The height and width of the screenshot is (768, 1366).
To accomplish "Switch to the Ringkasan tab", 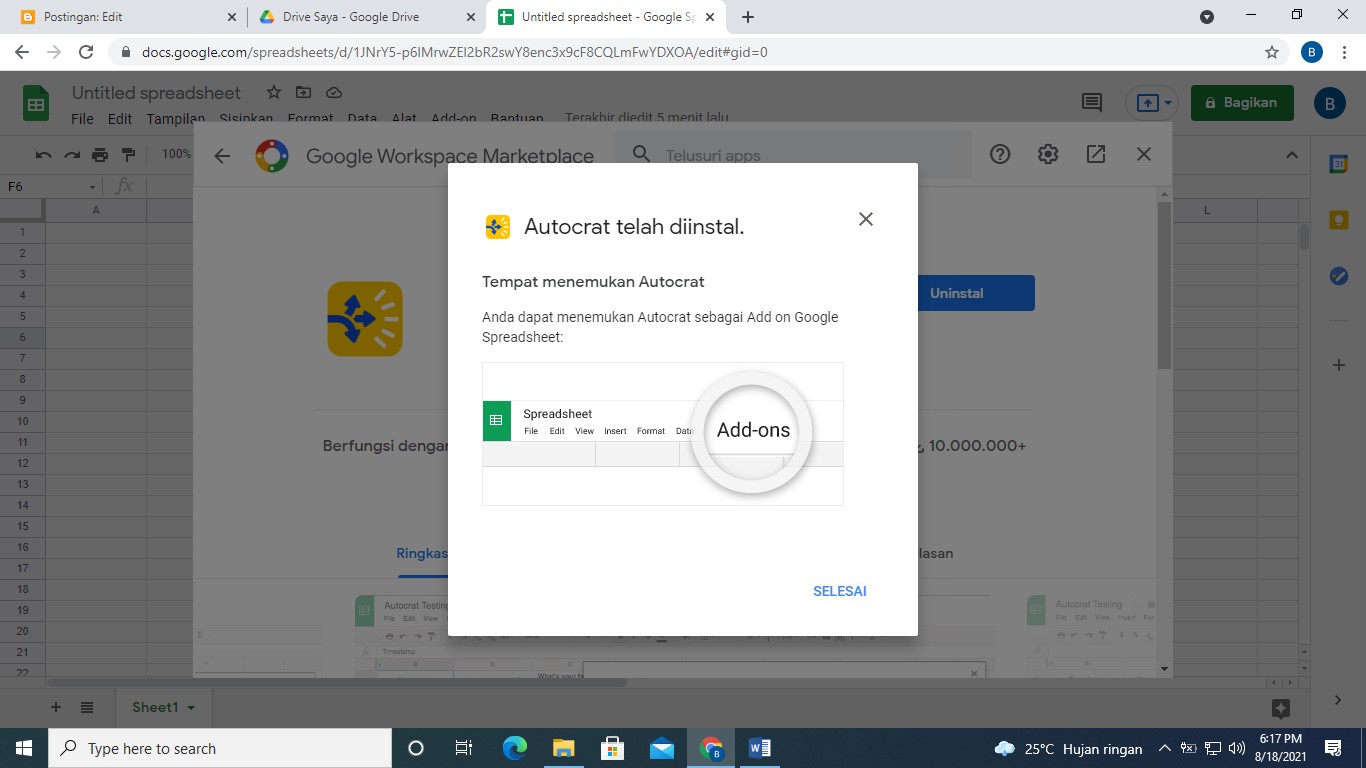I will coord(424,552).
